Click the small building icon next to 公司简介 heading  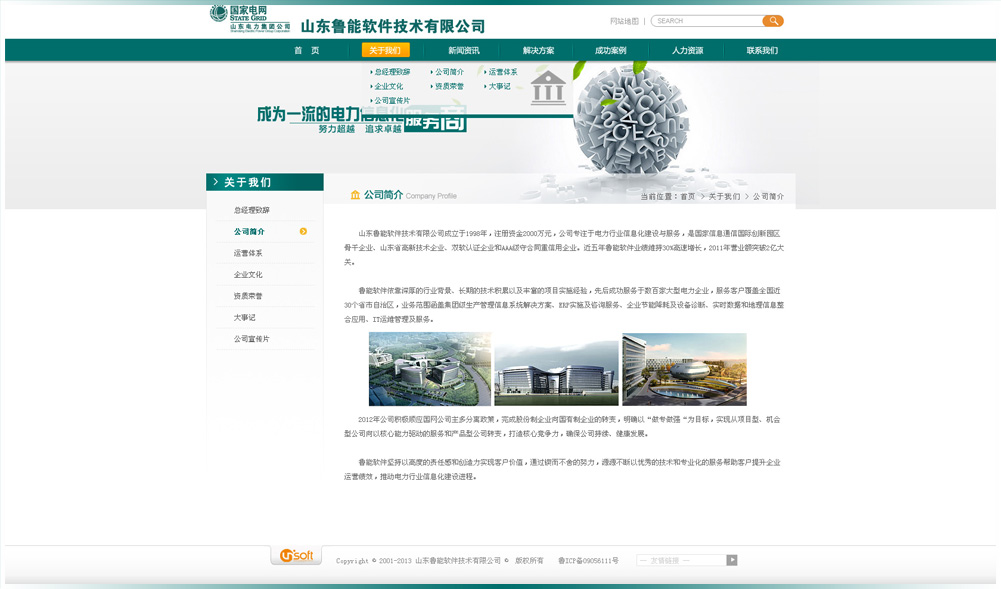tap(355, 195)
